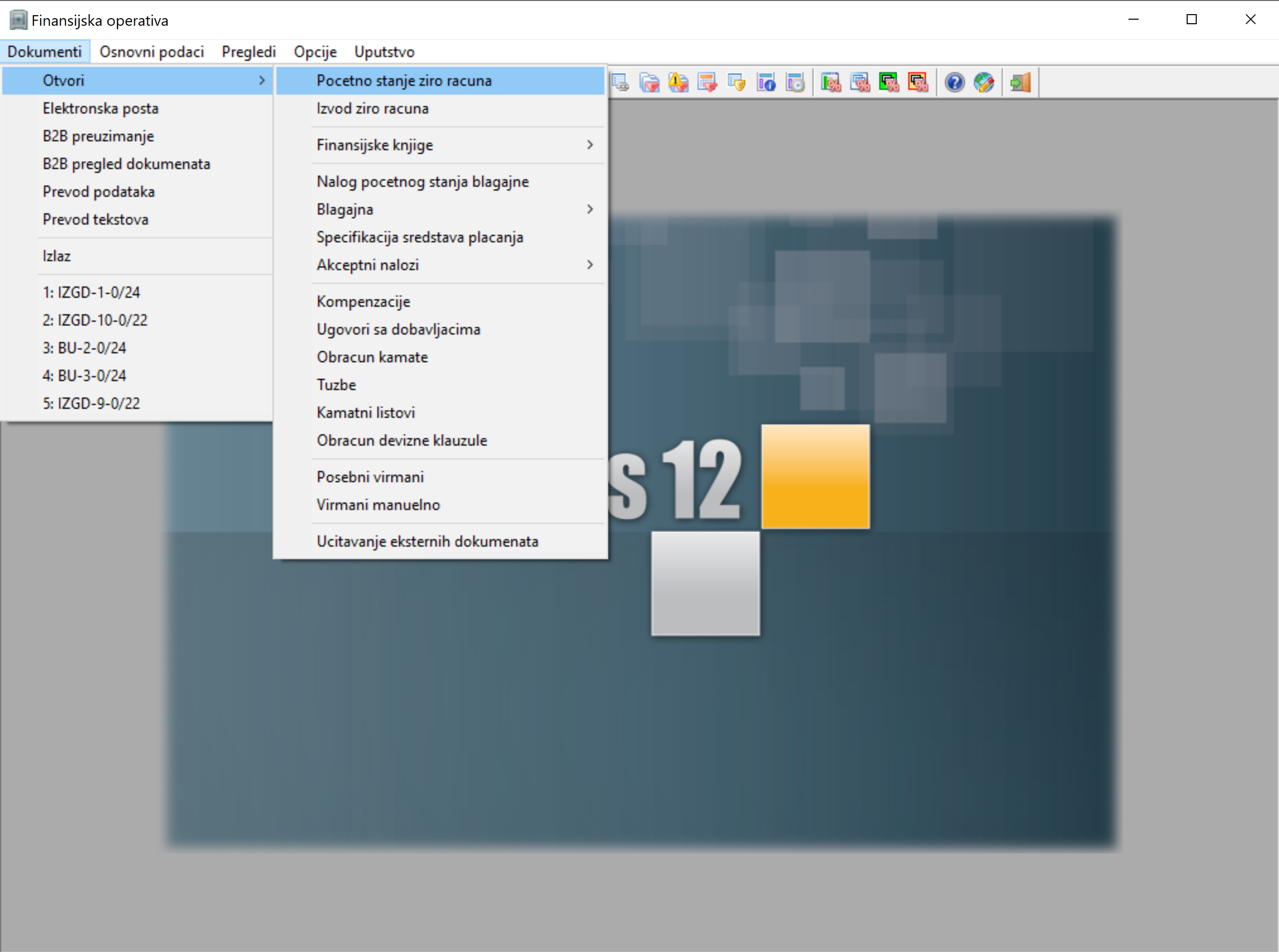Select Ucitavanje eksternih dokumenata
The height and width of the screenshot is (952, 1279).
pos(427,542)
